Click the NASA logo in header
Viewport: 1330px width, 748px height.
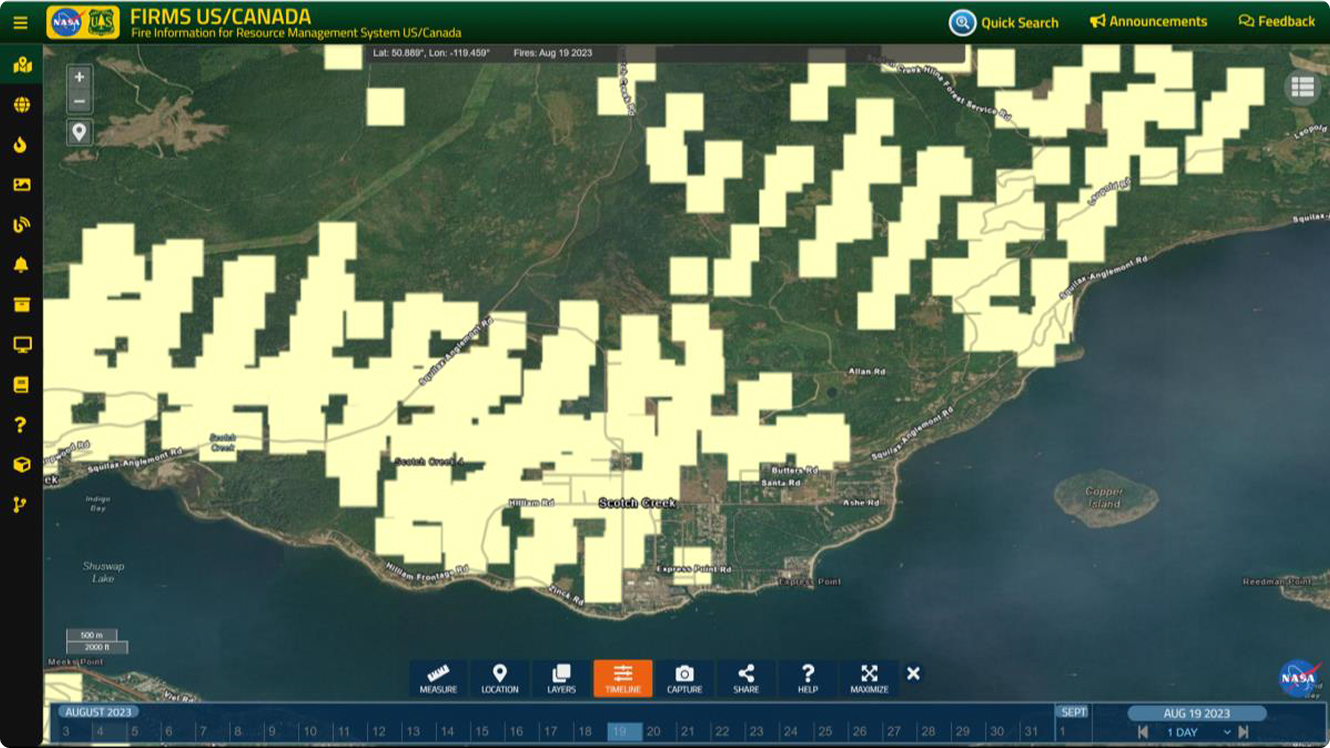65,22
